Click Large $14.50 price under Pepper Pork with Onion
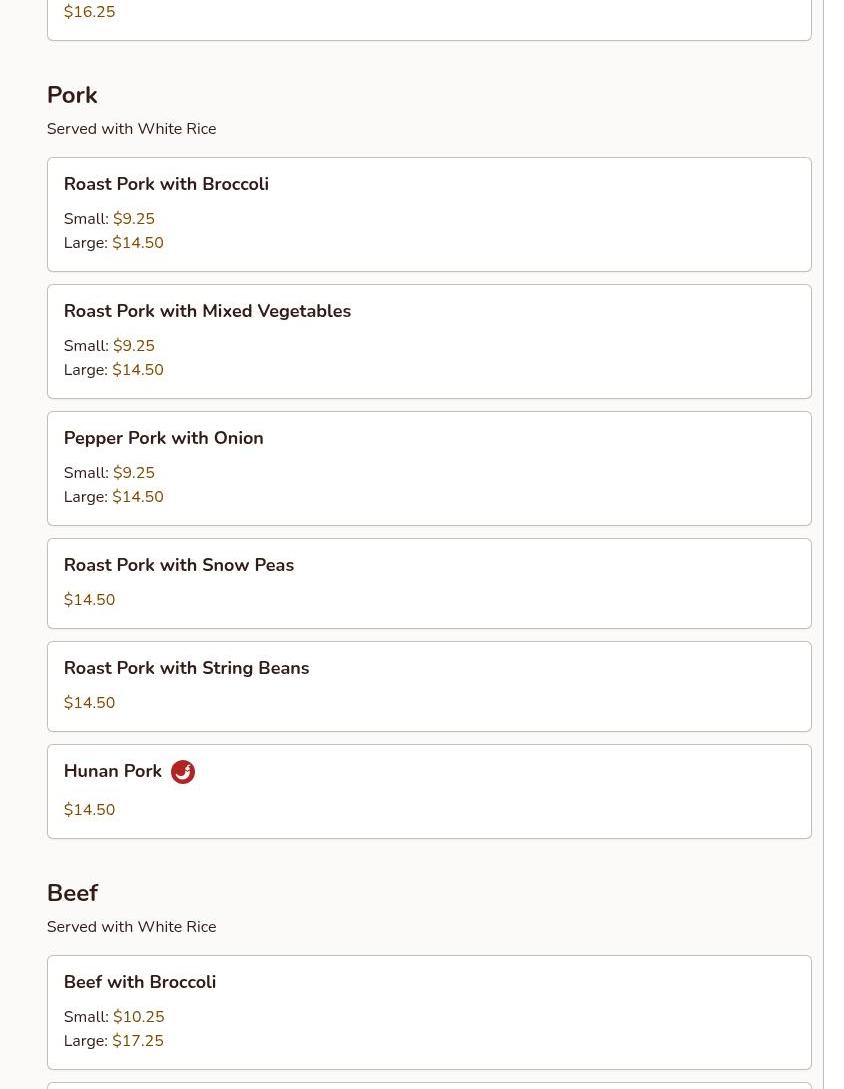The width and height of the screenshot is (844, 1089). pyautogui.click(x=137, y=497)
